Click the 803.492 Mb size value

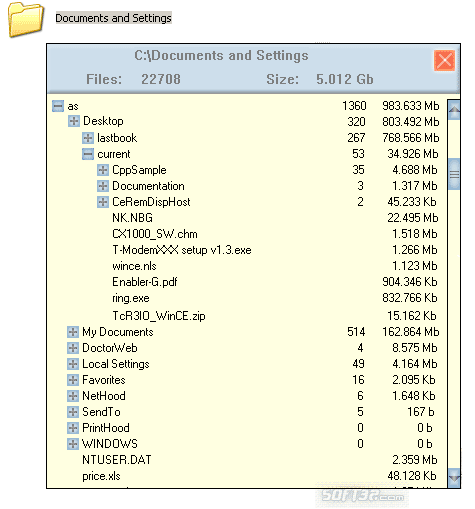(411, 122)
